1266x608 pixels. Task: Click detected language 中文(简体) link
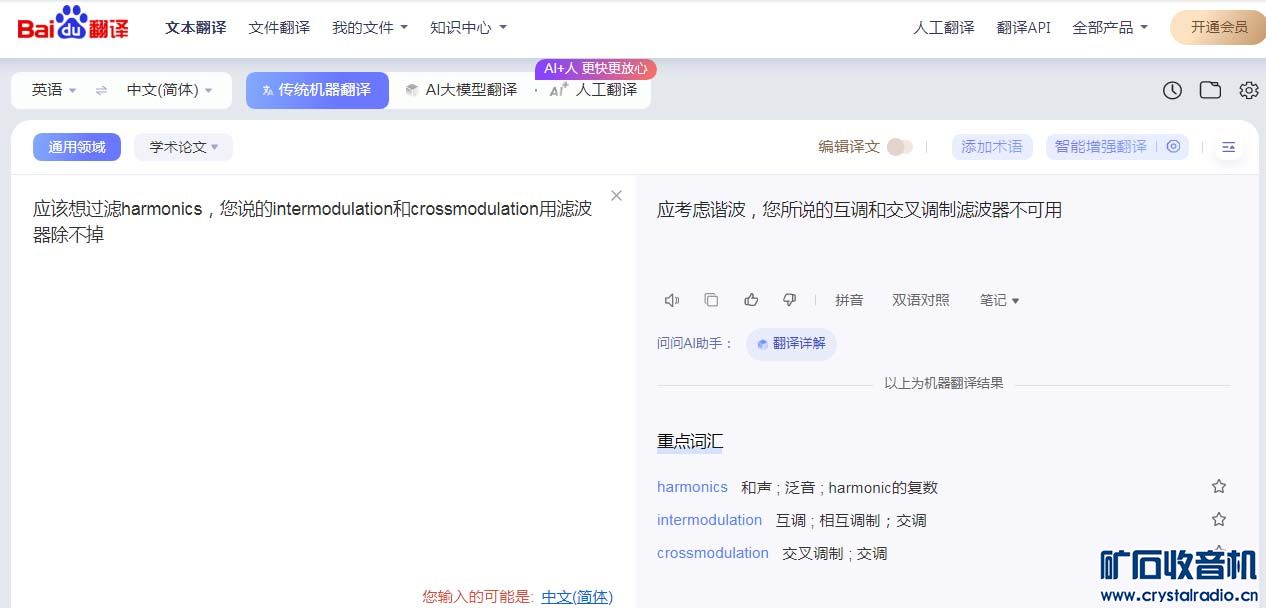[x=577, y=597]
